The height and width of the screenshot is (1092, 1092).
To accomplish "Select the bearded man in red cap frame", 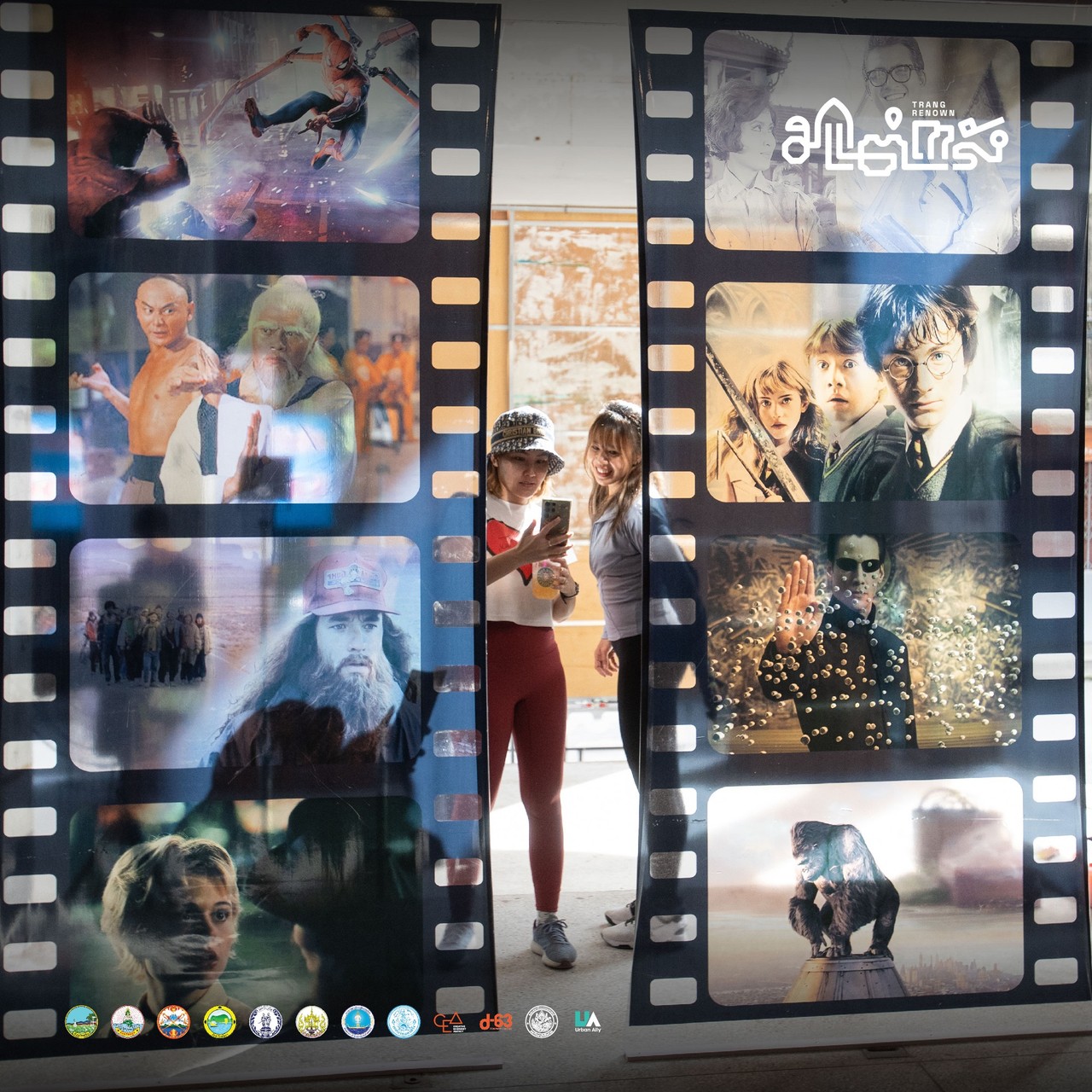I will tap(245, 653).
